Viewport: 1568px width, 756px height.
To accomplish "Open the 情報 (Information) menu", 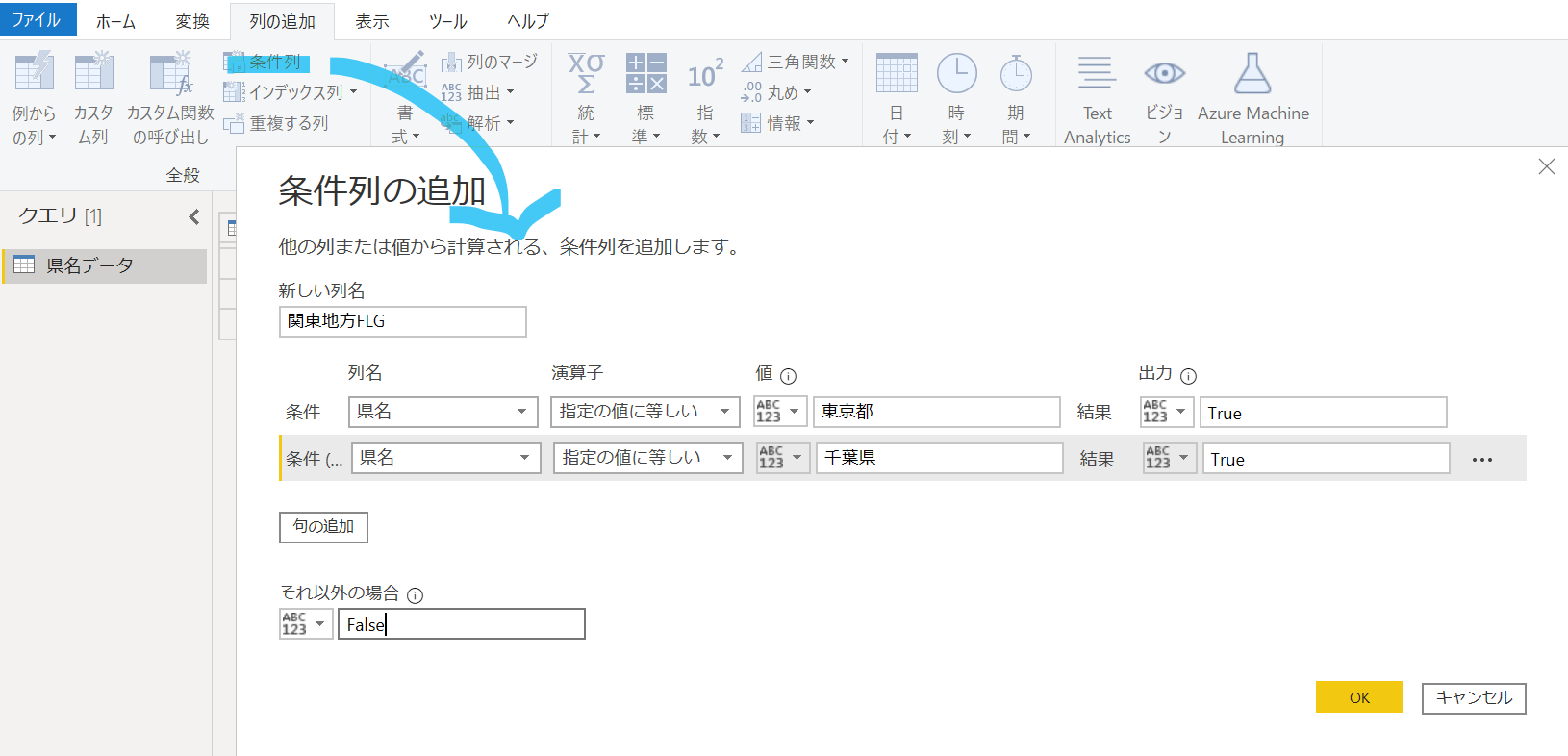I will (778, 123).
